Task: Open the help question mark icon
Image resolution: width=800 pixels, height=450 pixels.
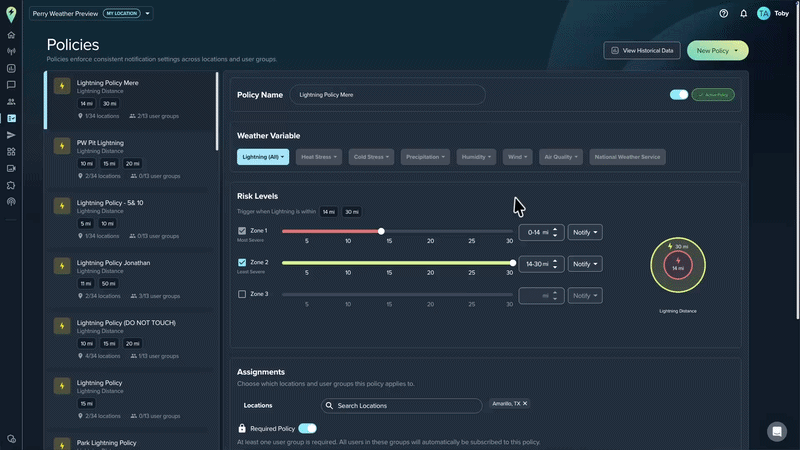Action: tap(723, 14)
